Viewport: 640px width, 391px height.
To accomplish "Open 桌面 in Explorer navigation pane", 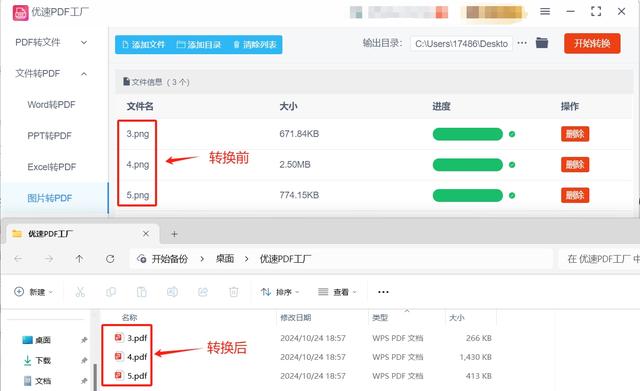I will [x=37, y=340].
